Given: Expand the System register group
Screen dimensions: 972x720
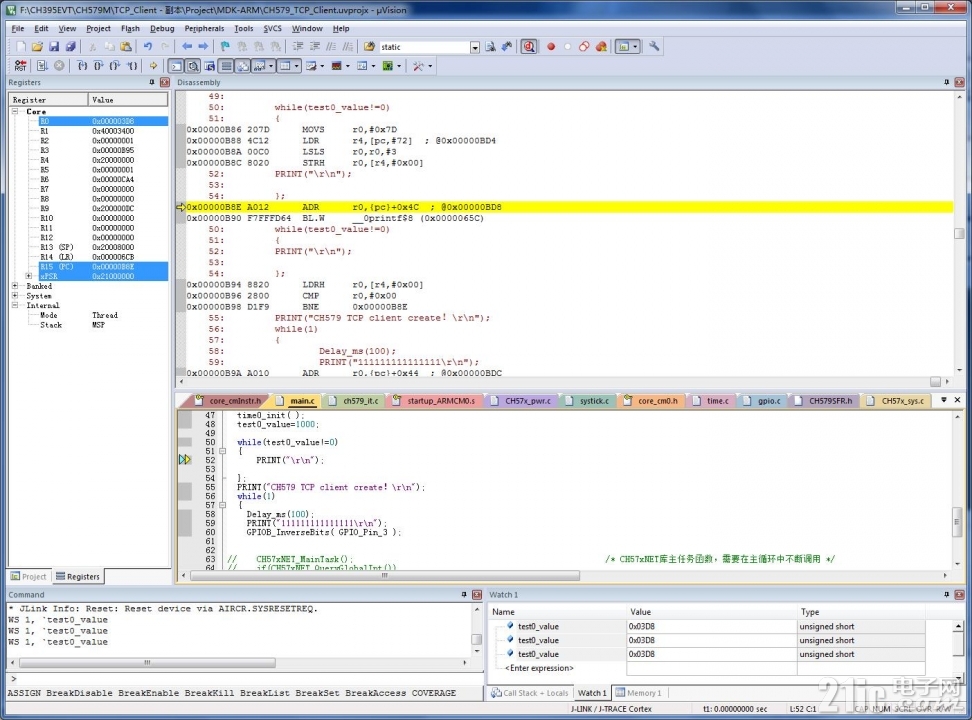Looking at the screenshot, I should (15, 296).
